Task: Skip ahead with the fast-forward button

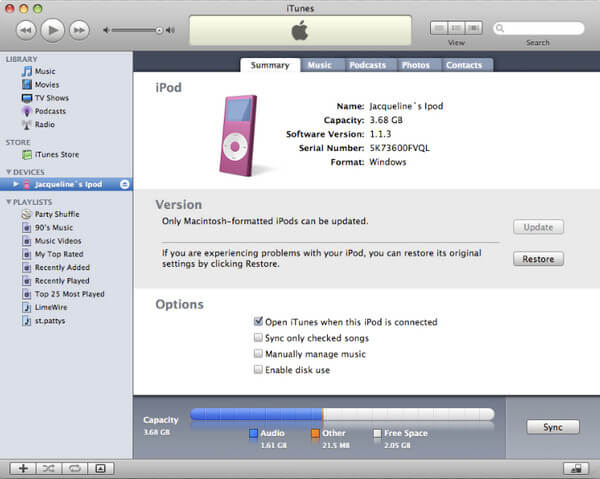Action: tap(79, 30)
